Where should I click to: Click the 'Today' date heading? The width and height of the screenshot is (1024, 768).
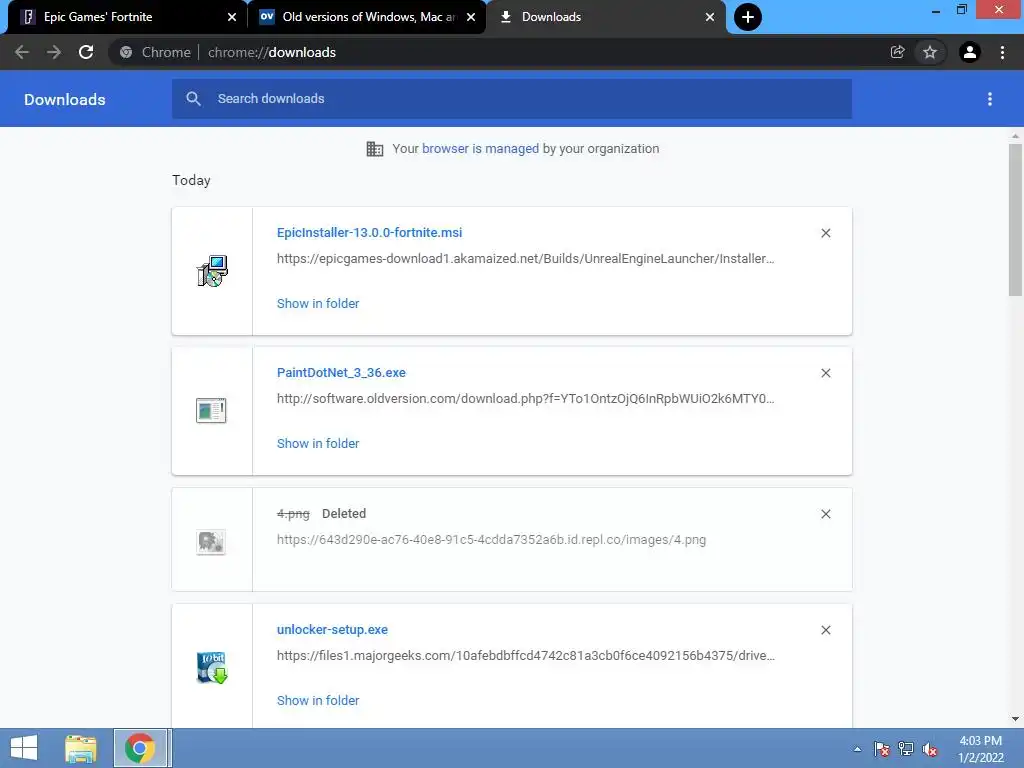click(191, 180)
